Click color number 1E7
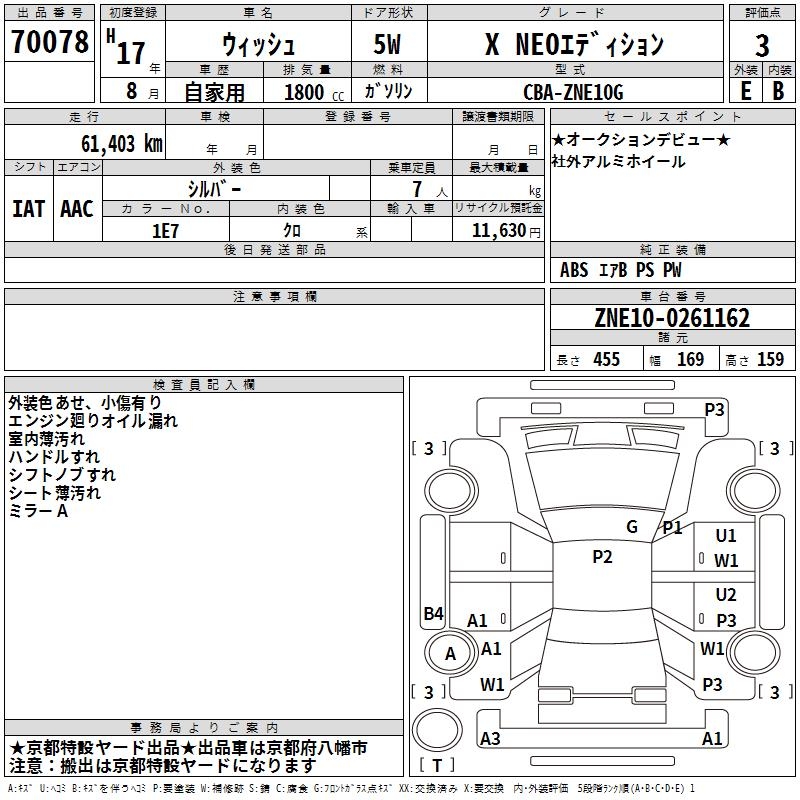 point(165,231)
